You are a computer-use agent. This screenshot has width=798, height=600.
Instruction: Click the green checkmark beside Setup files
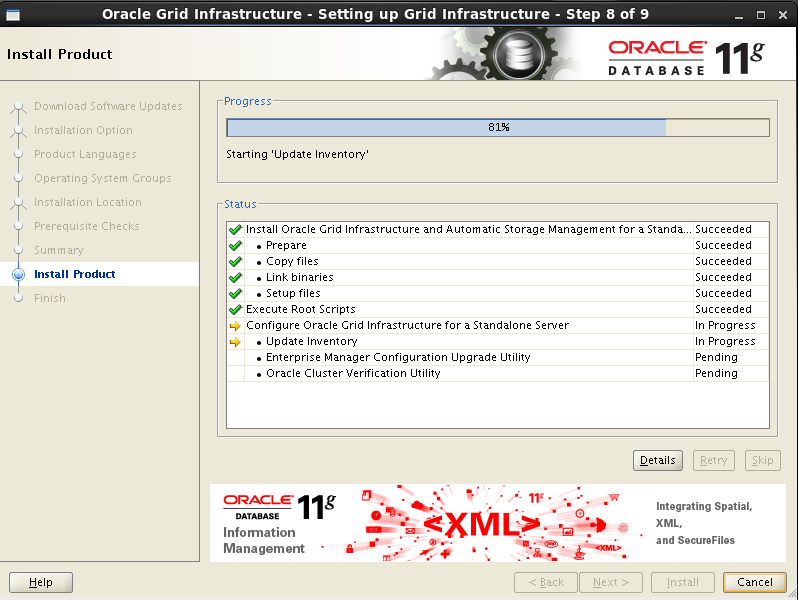point(235,294)
